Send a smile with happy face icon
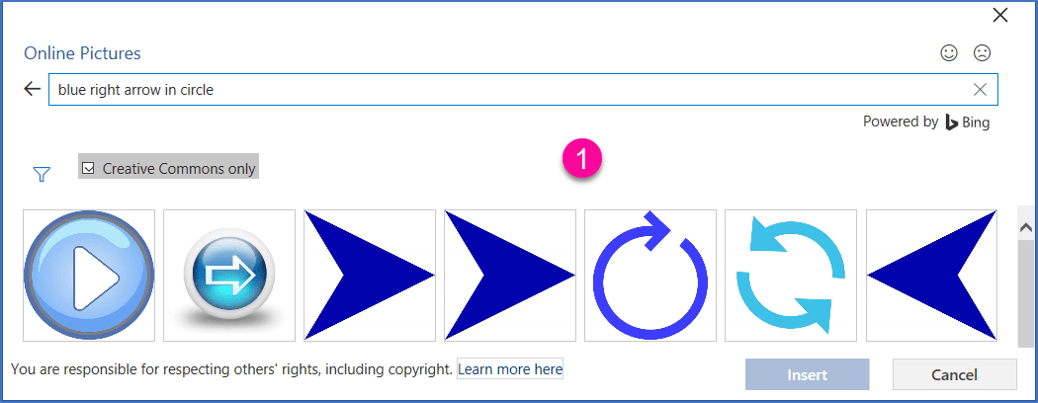This screenshot has width=1038, height=403. (x=949, y=54)
